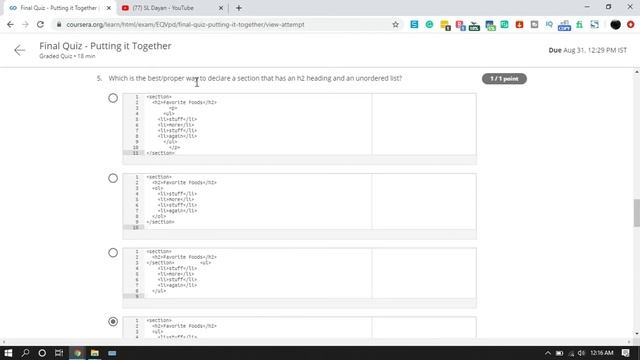Open the red and blue extension icon with badge
The image size is (640, 360).
coord(460,25)
